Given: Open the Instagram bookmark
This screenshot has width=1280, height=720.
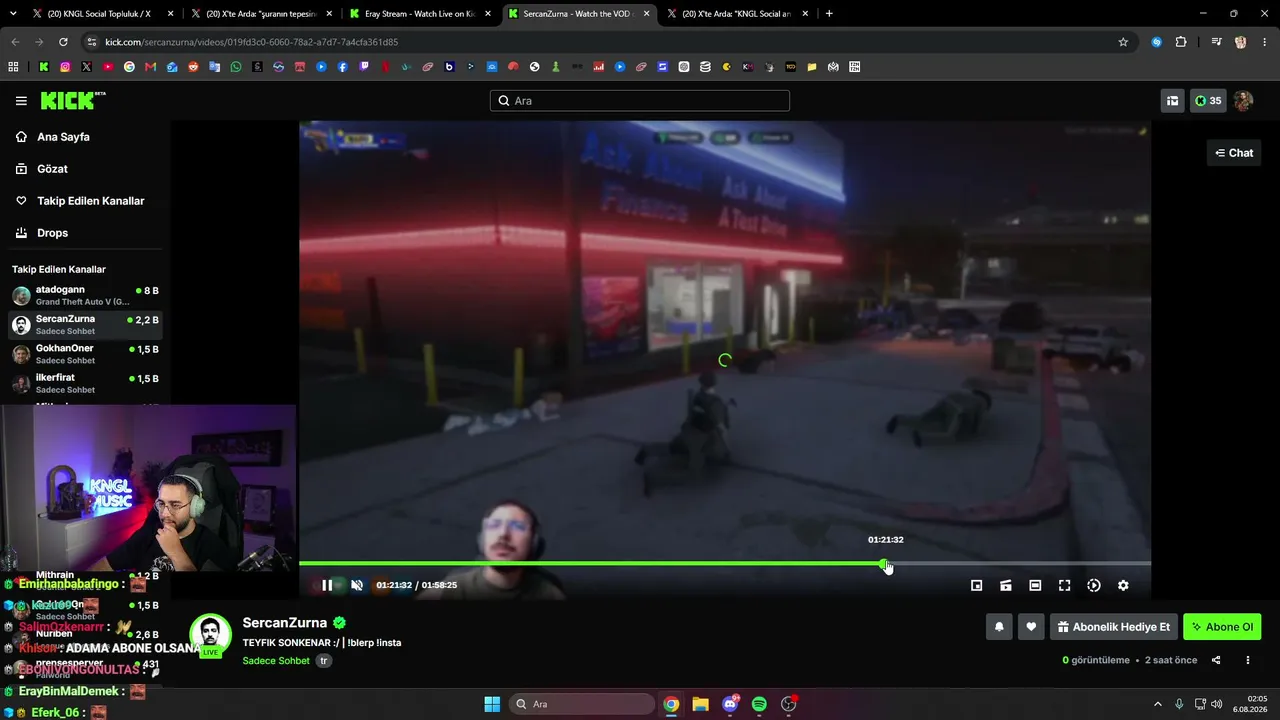Looking at the screenshot, I should coord(65,67).
